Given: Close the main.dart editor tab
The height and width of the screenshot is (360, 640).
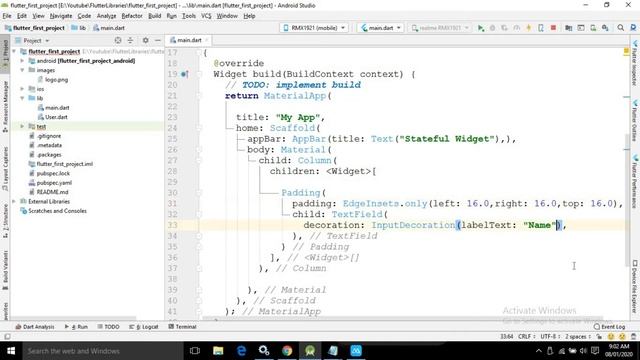Looking at the screenshot, I should point(207,40).
